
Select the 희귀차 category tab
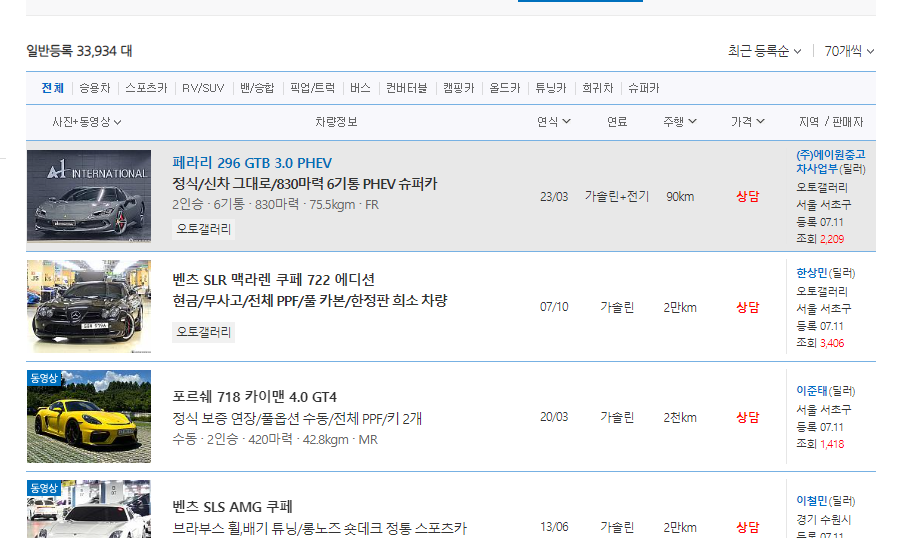(598, 88)
